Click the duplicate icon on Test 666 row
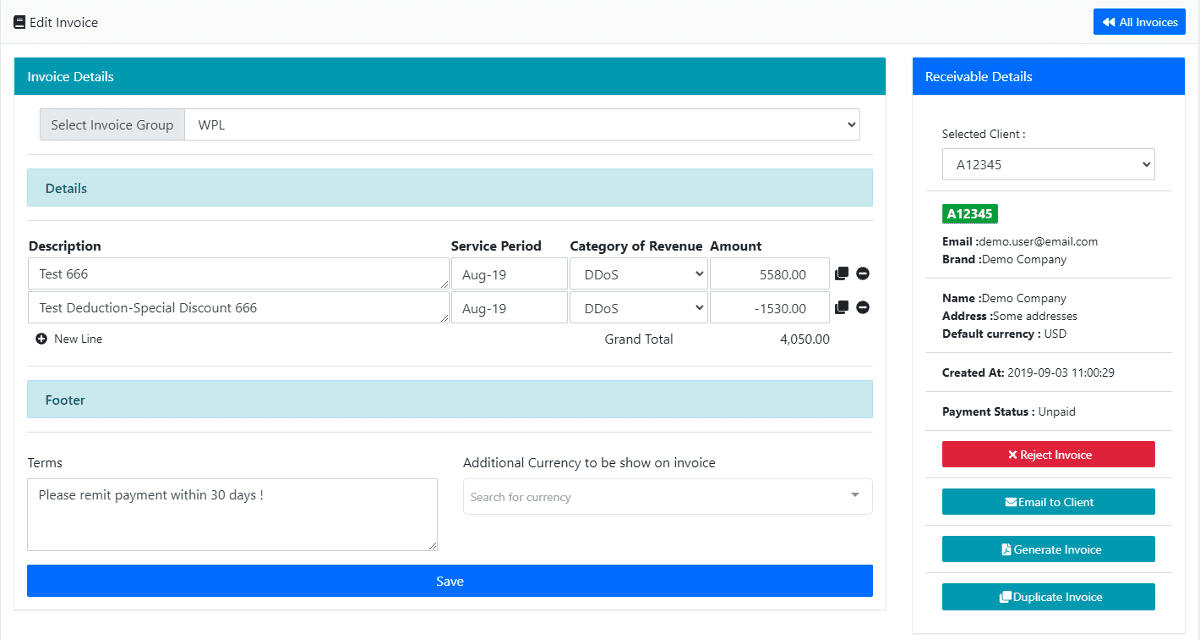1201x641 pixels. tap(841, 274)
